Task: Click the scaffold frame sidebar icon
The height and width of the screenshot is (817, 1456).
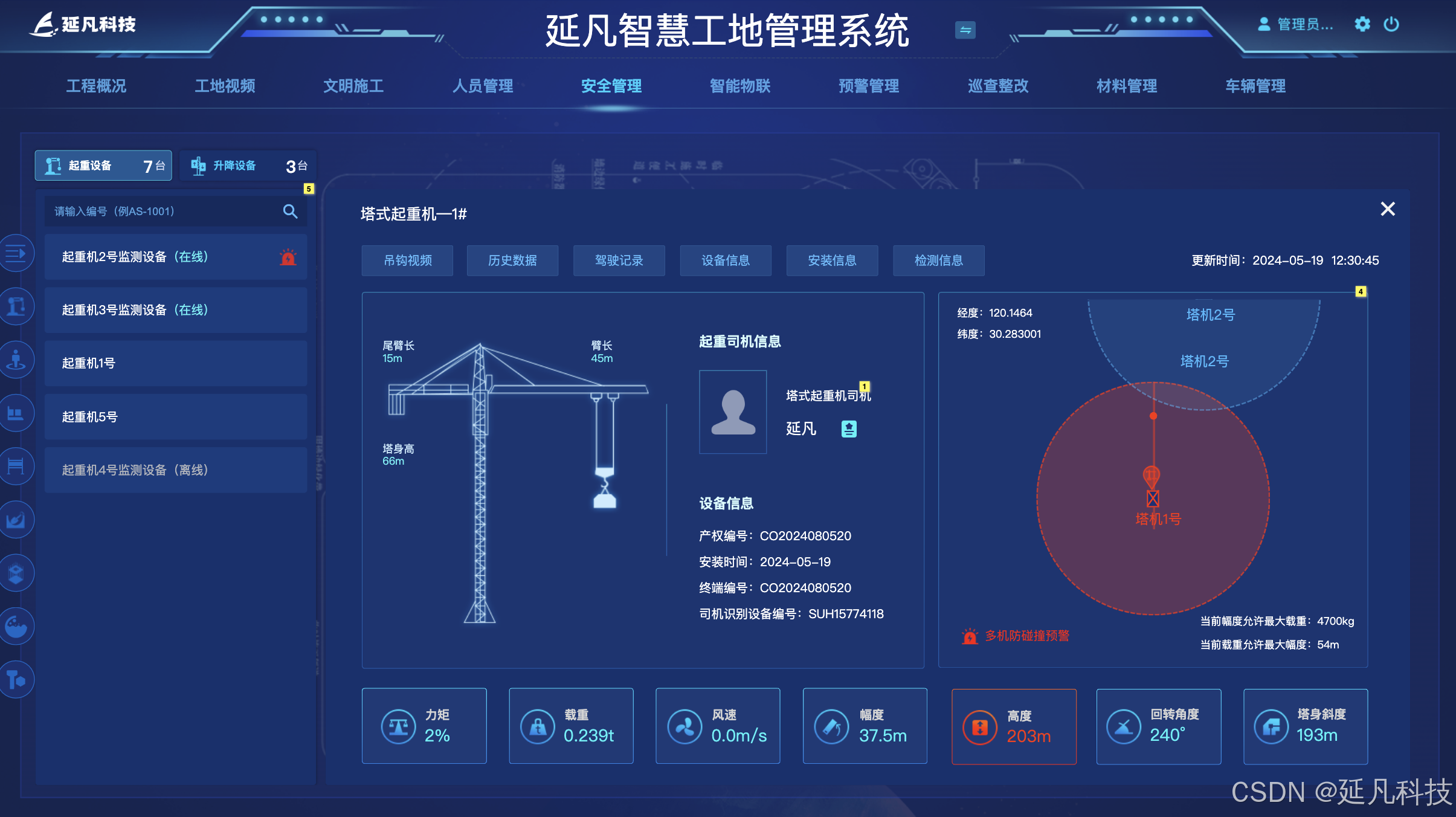Action: [16, 466]
